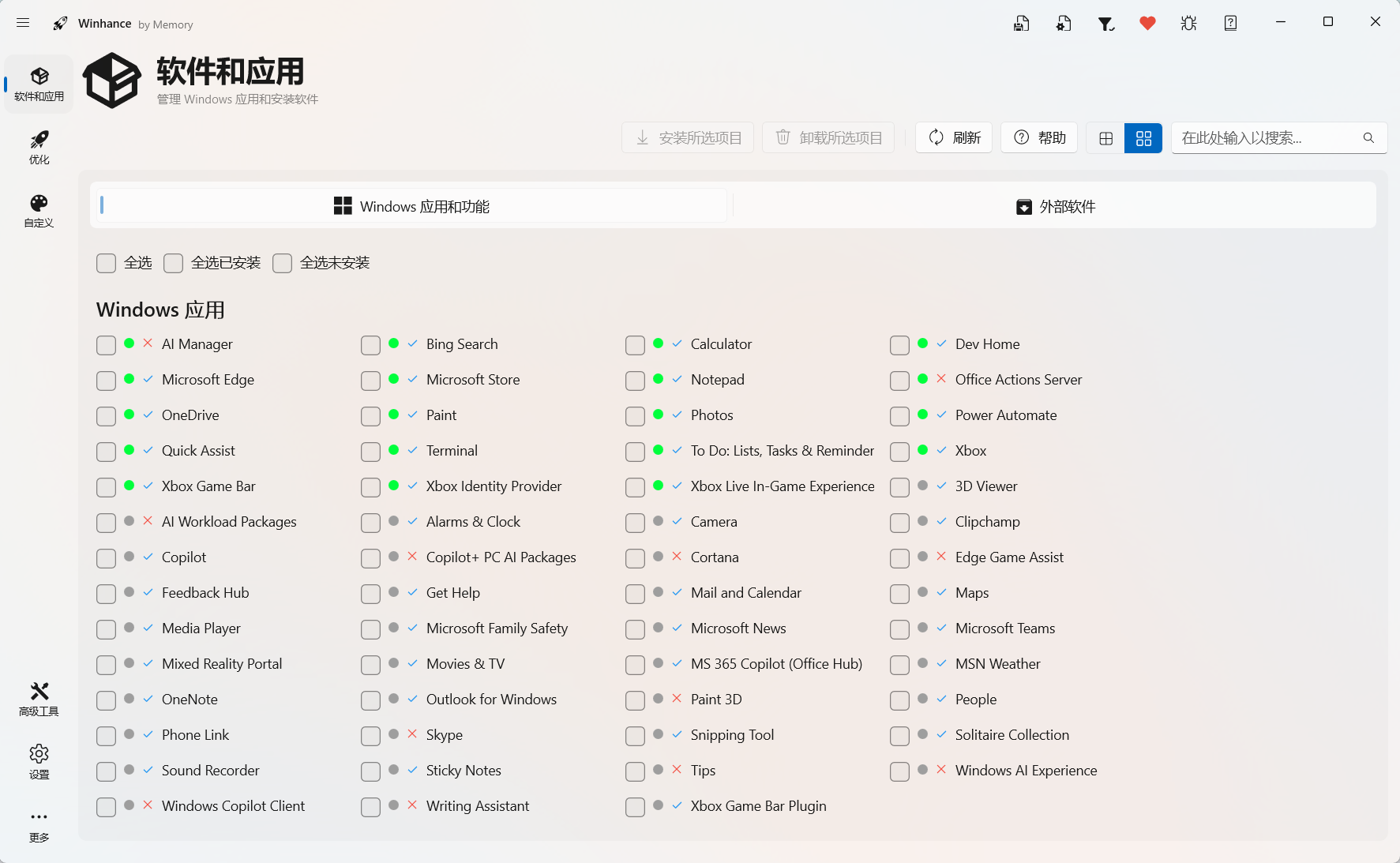
Task: Select the Calculator checkbox
Action: tap(635, 345)
